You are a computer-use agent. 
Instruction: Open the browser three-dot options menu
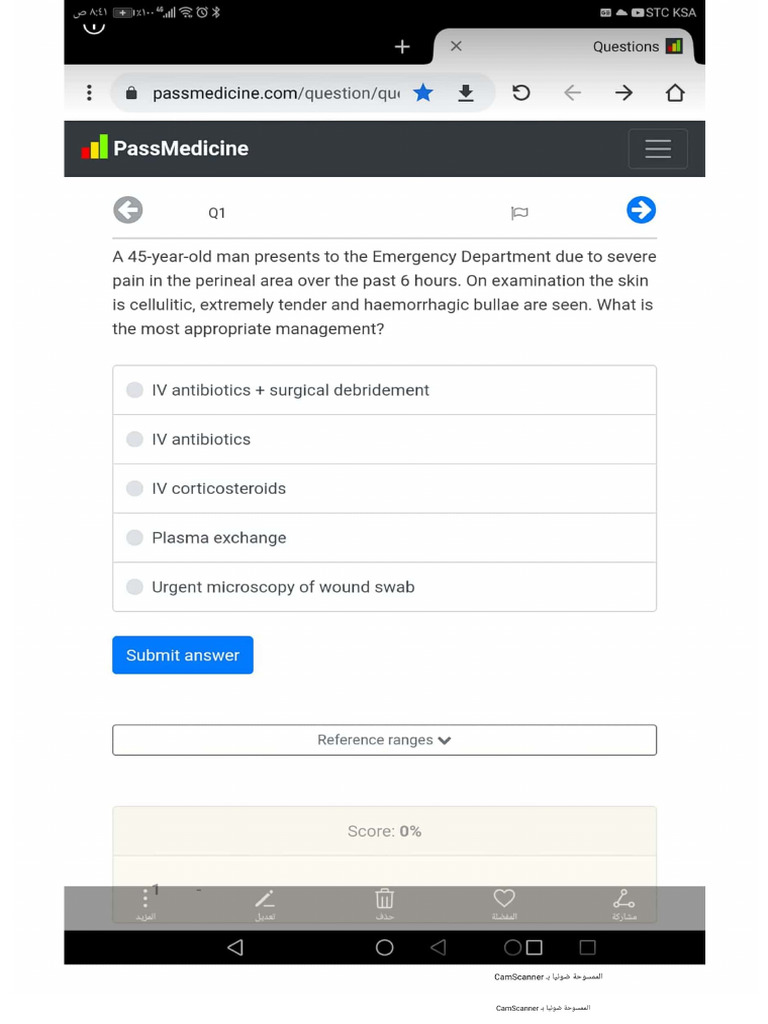point(89,93)
